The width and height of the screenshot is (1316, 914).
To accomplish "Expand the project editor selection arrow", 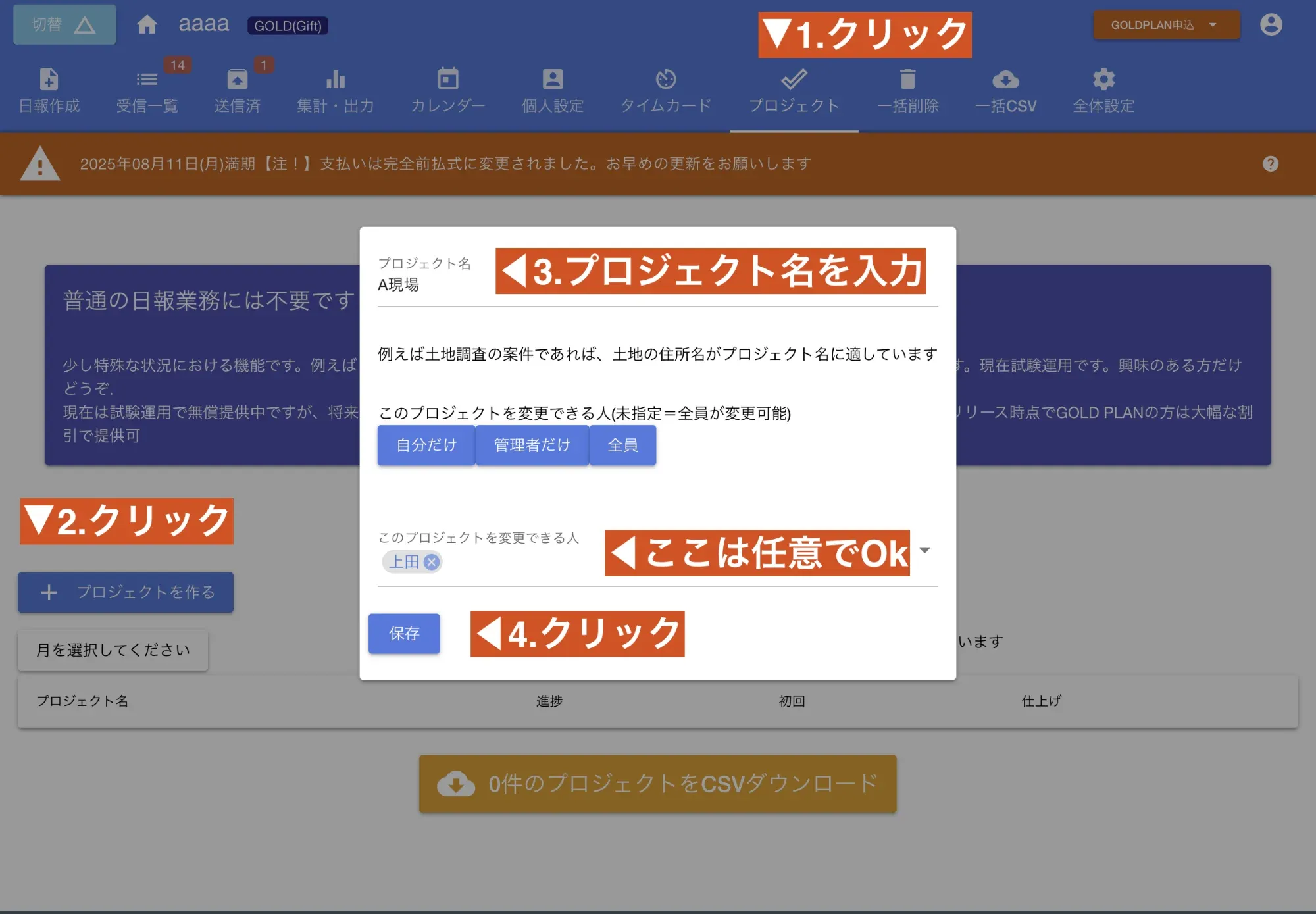I will 926,551.
